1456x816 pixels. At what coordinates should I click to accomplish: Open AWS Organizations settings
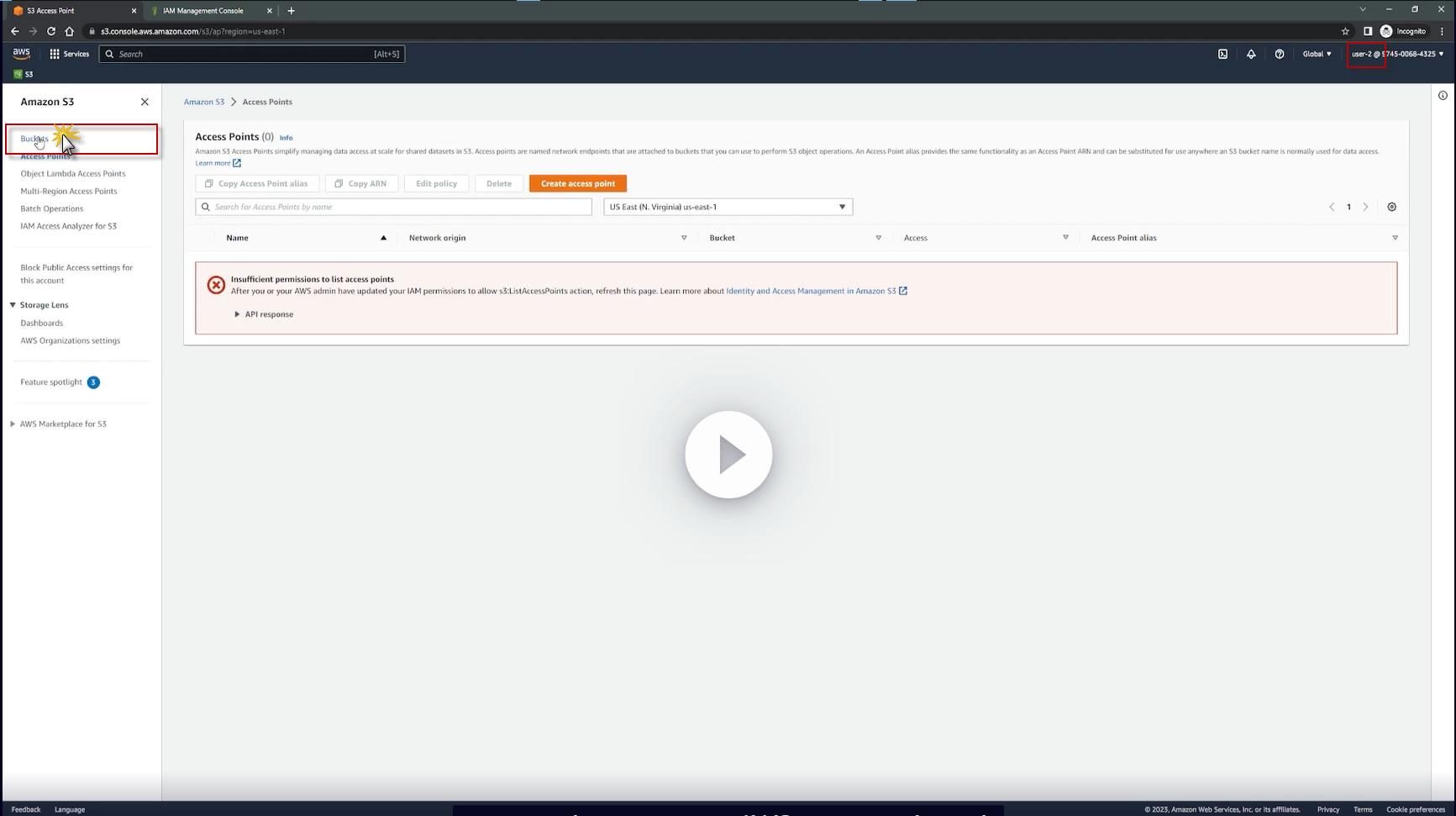(71, 341)
